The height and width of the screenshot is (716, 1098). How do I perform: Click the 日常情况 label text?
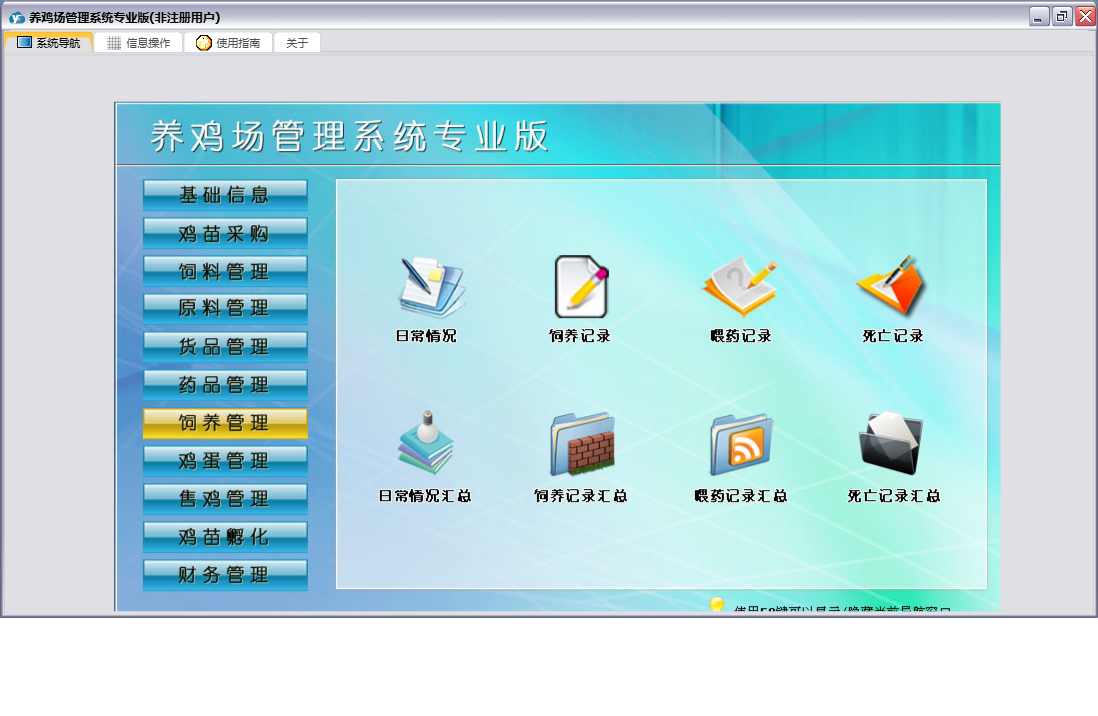(x=426, y=336)
